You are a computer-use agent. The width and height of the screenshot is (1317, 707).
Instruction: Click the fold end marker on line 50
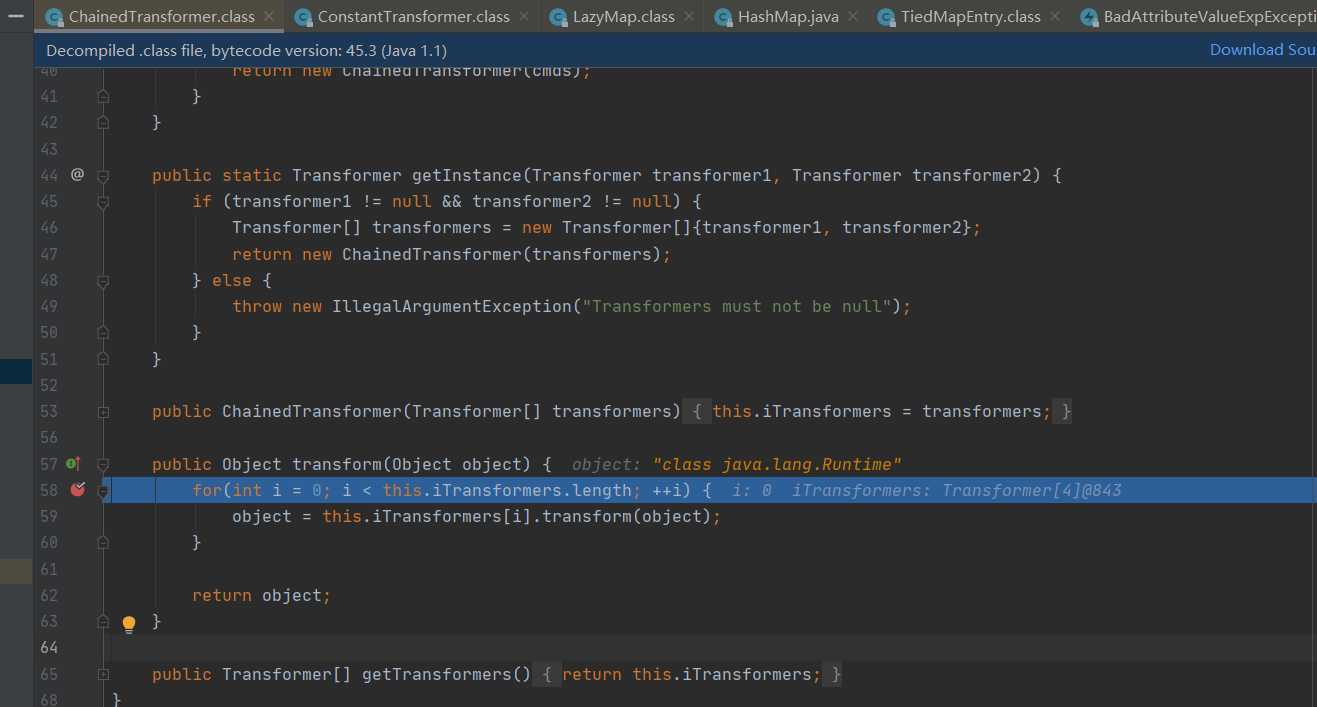pyautogui.click(x=103, y=332)
